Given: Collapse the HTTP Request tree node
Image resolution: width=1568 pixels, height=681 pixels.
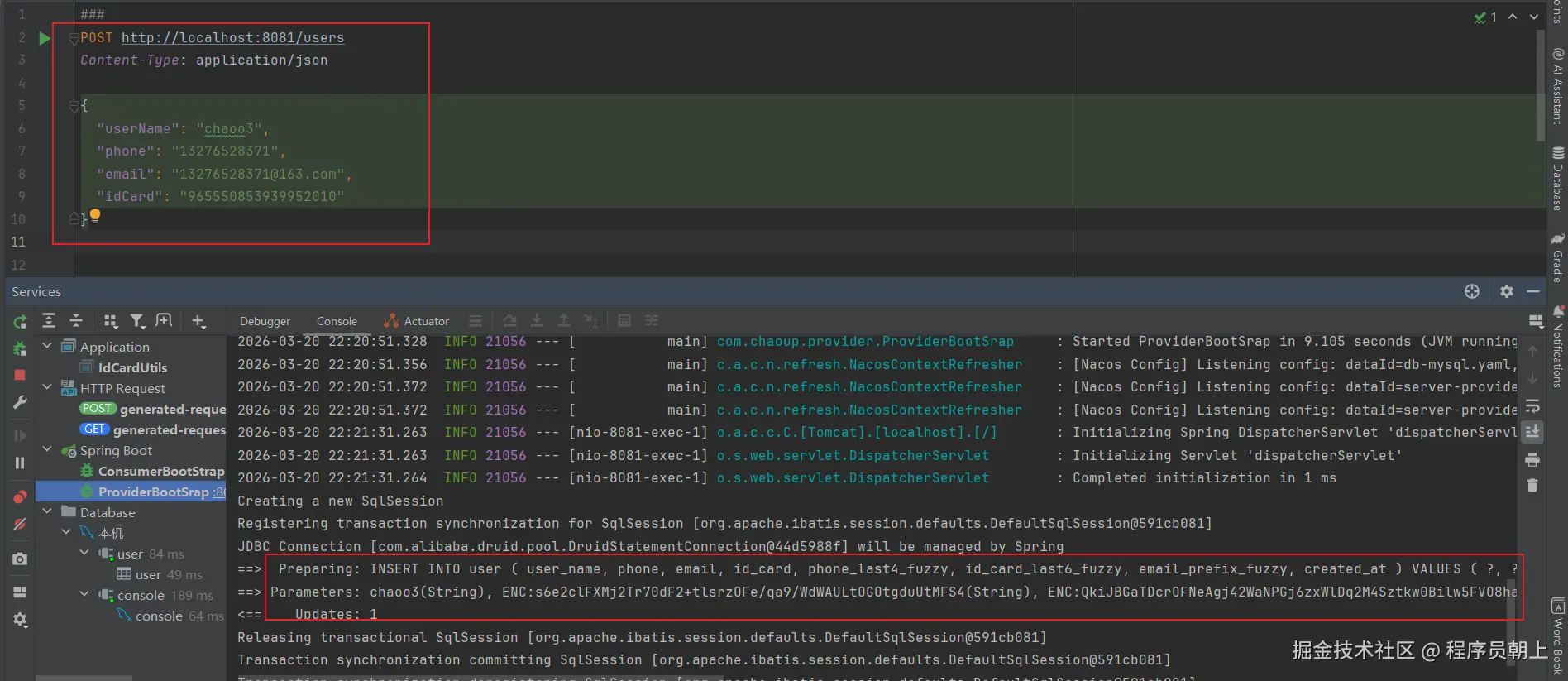Looking at the screenshot, I should 47,387.
